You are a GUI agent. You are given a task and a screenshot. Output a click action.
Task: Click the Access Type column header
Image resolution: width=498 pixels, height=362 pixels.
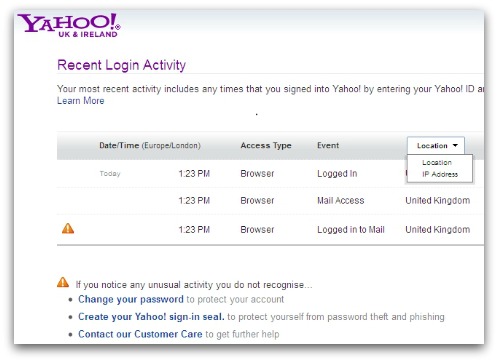(x=266, y=145)
